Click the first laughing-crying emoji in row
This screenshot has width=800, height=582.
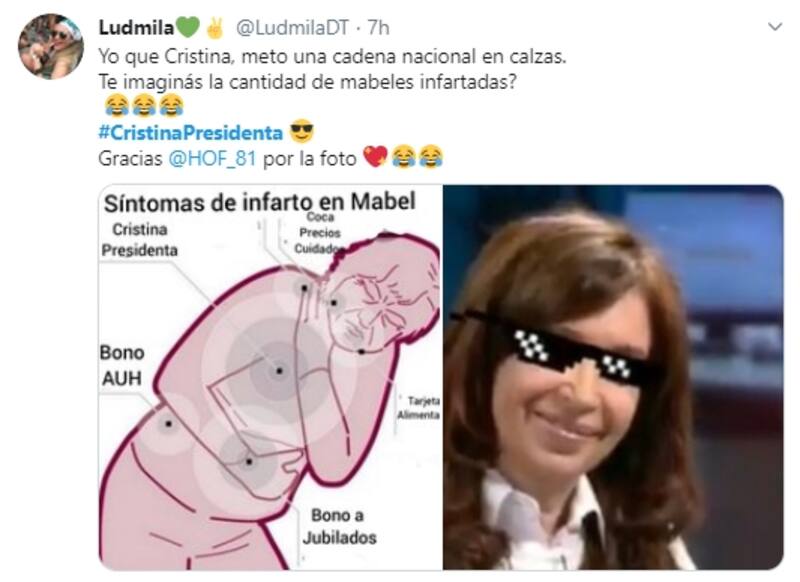[117, 106]
